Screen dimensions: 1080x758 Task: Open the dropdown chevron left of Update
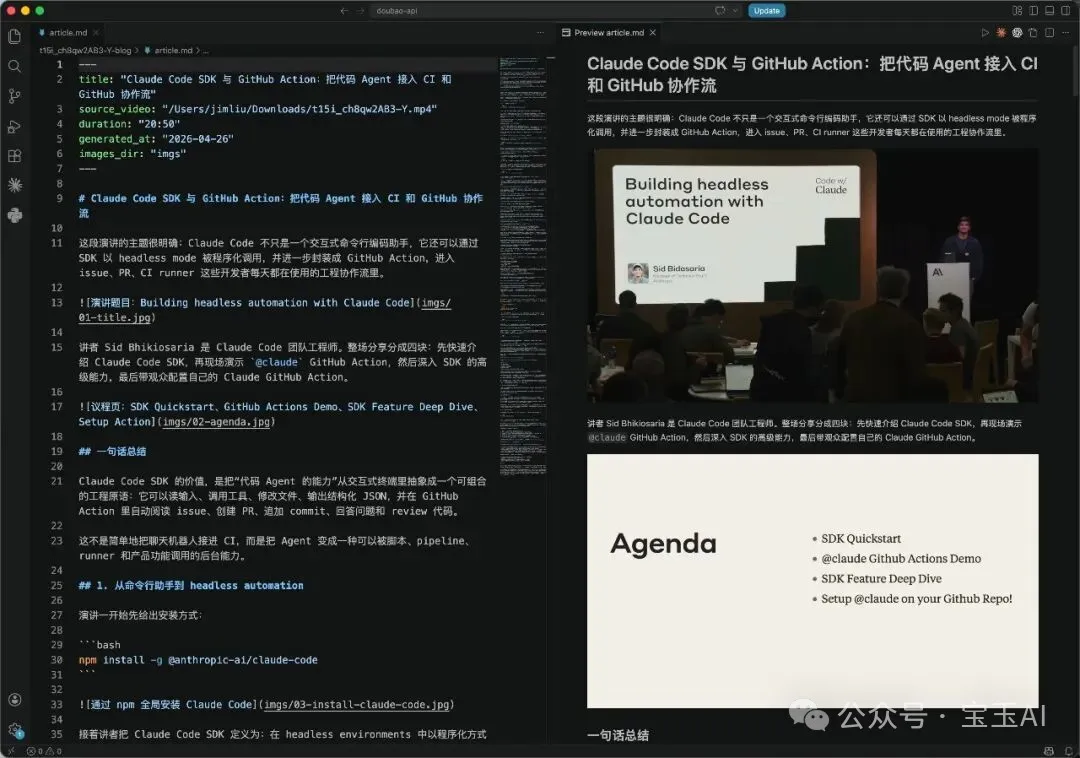pyautogui.click(x=735, y=10)
